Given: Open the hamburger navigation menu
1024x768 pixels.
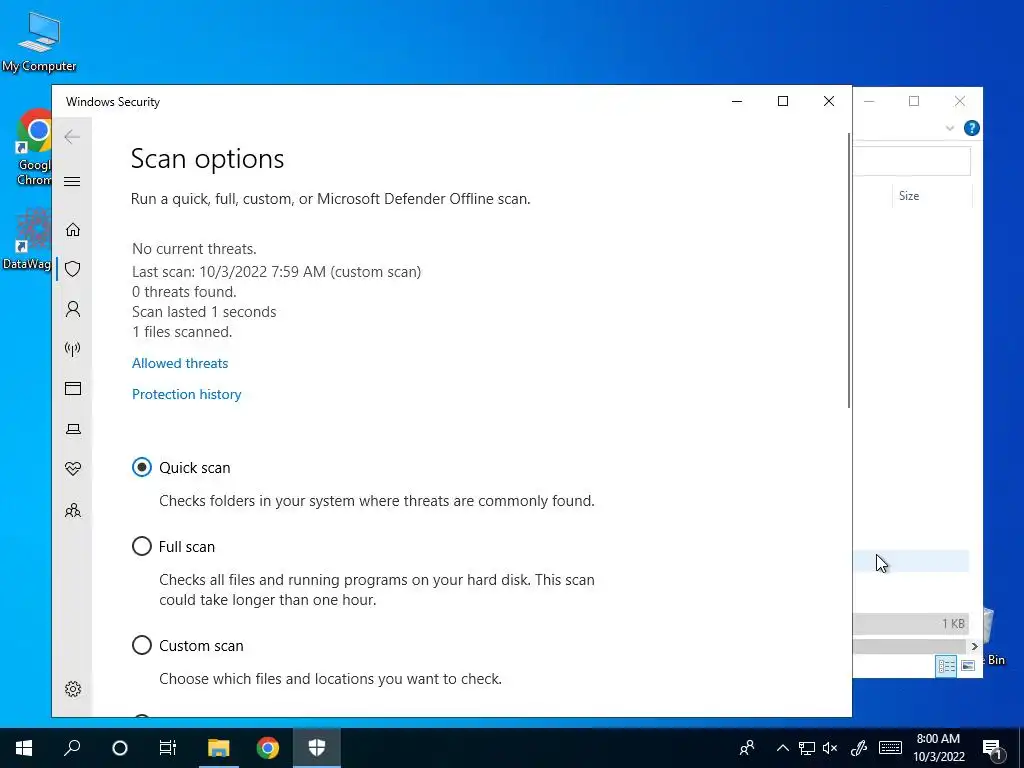Looking at the screenshot, I should 72,182.
